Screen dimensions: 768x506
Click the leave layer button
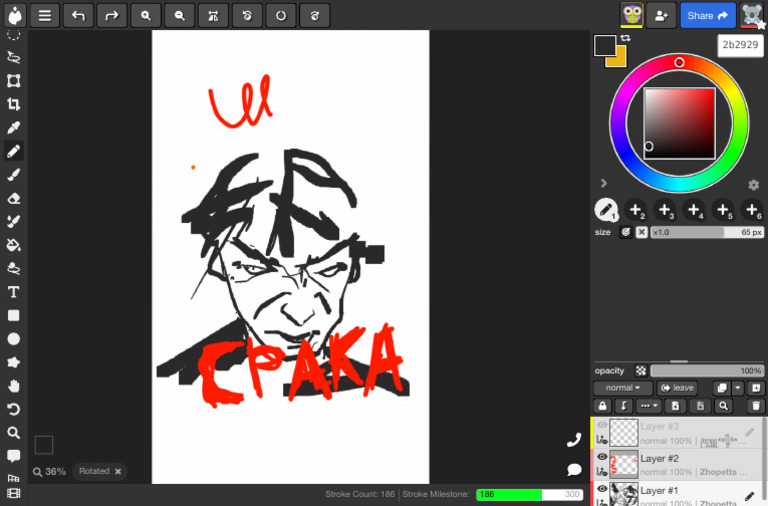[x=678, y=388]
